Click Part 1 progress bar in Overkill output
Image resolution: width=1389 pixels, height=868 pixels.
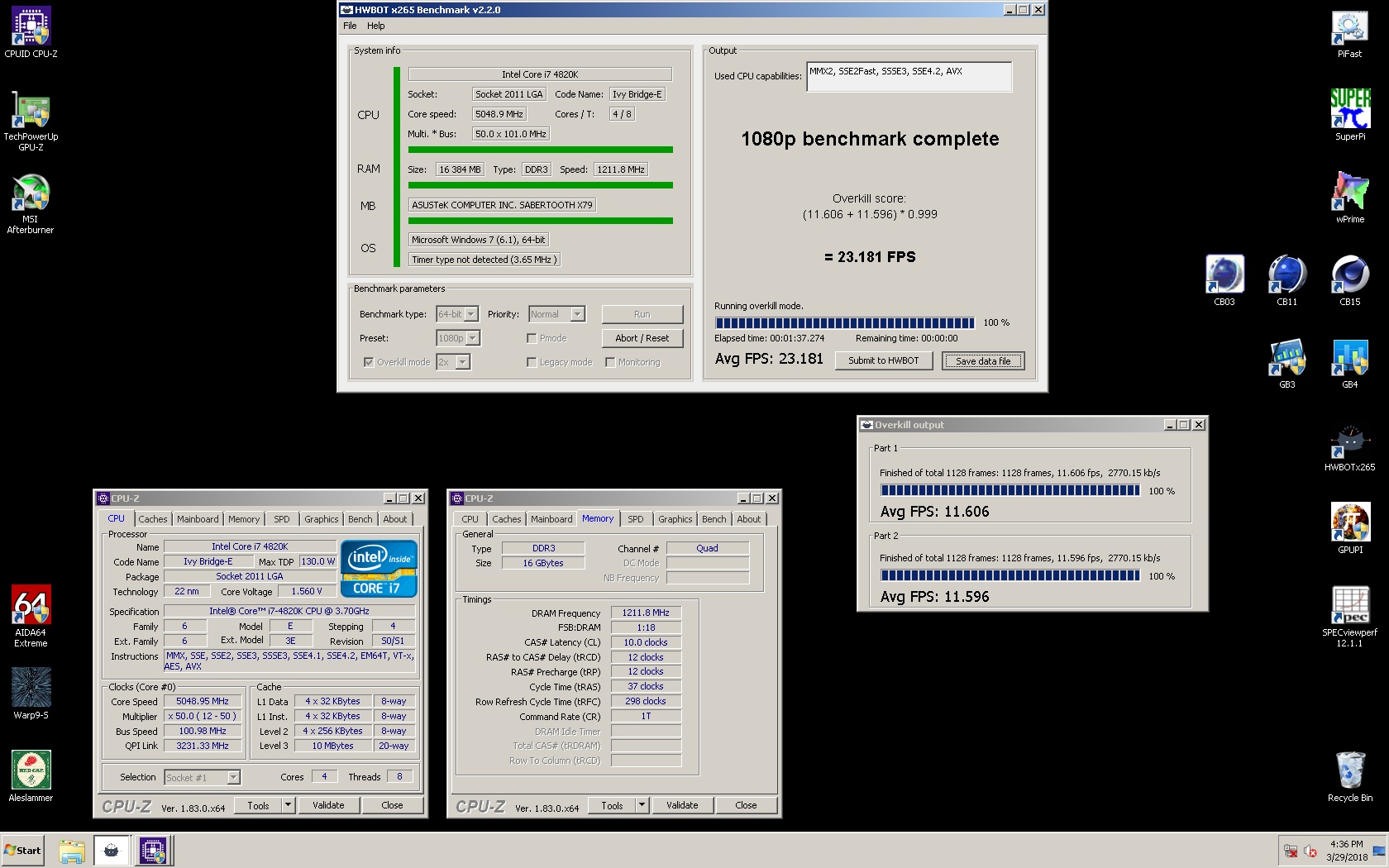point(1010,491)
